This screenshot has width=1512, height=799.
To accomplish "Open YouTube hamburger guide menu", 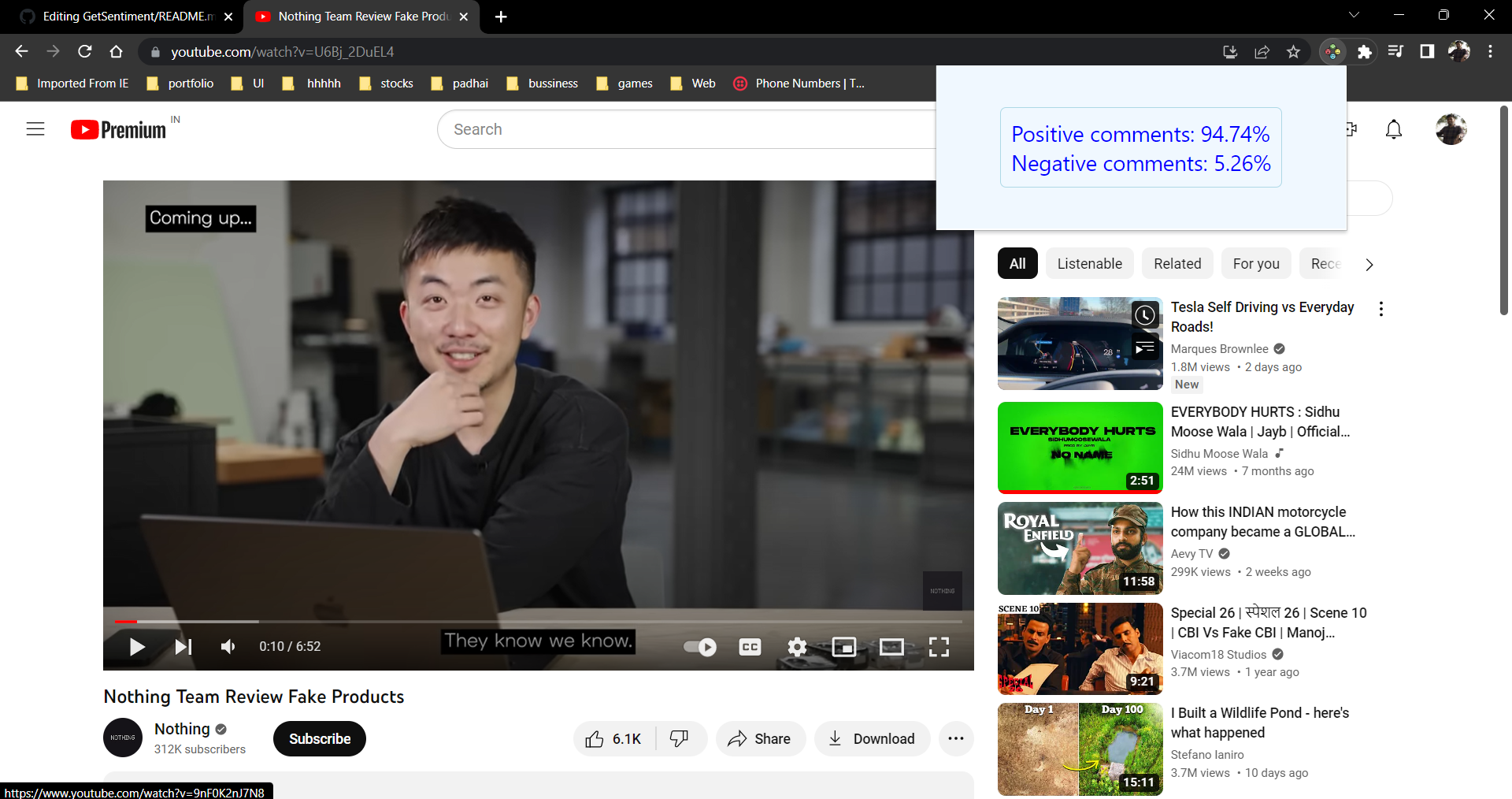I will pos(35,129).
